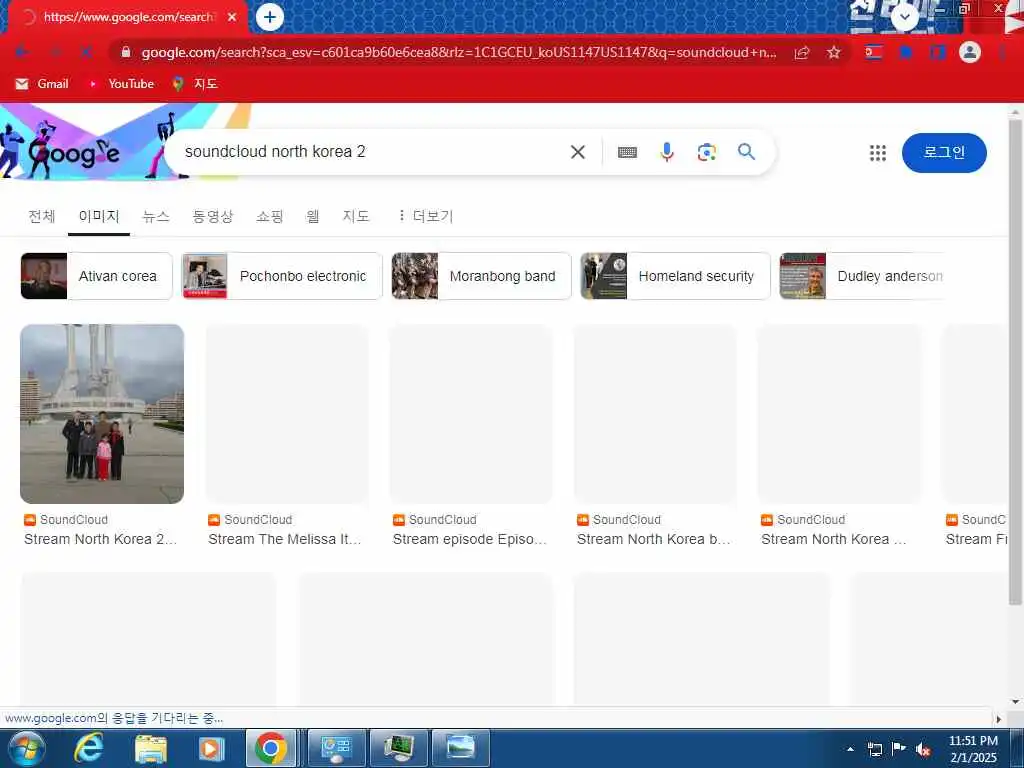The image size is (1024, 768).
Task: Open Action Center flag tray icon
Action: [899, 748]
